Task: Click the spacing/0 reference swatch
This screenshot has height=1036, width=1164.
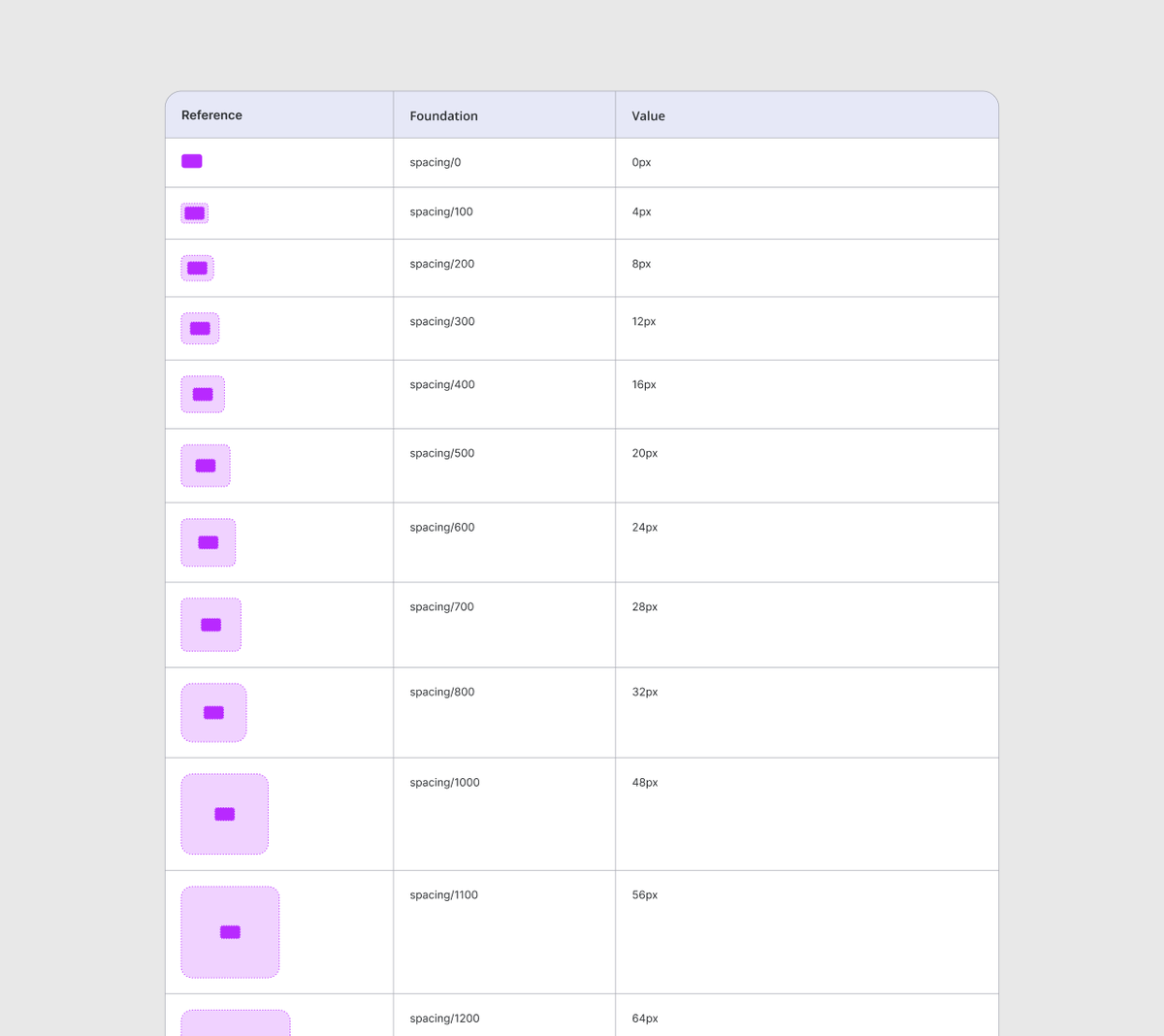Action: click(192, 161)
